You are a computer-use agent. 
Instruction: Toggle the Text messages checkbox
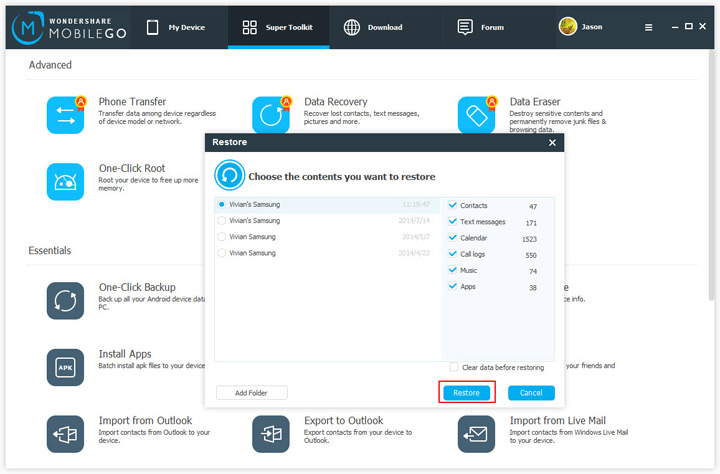[453, 221]
